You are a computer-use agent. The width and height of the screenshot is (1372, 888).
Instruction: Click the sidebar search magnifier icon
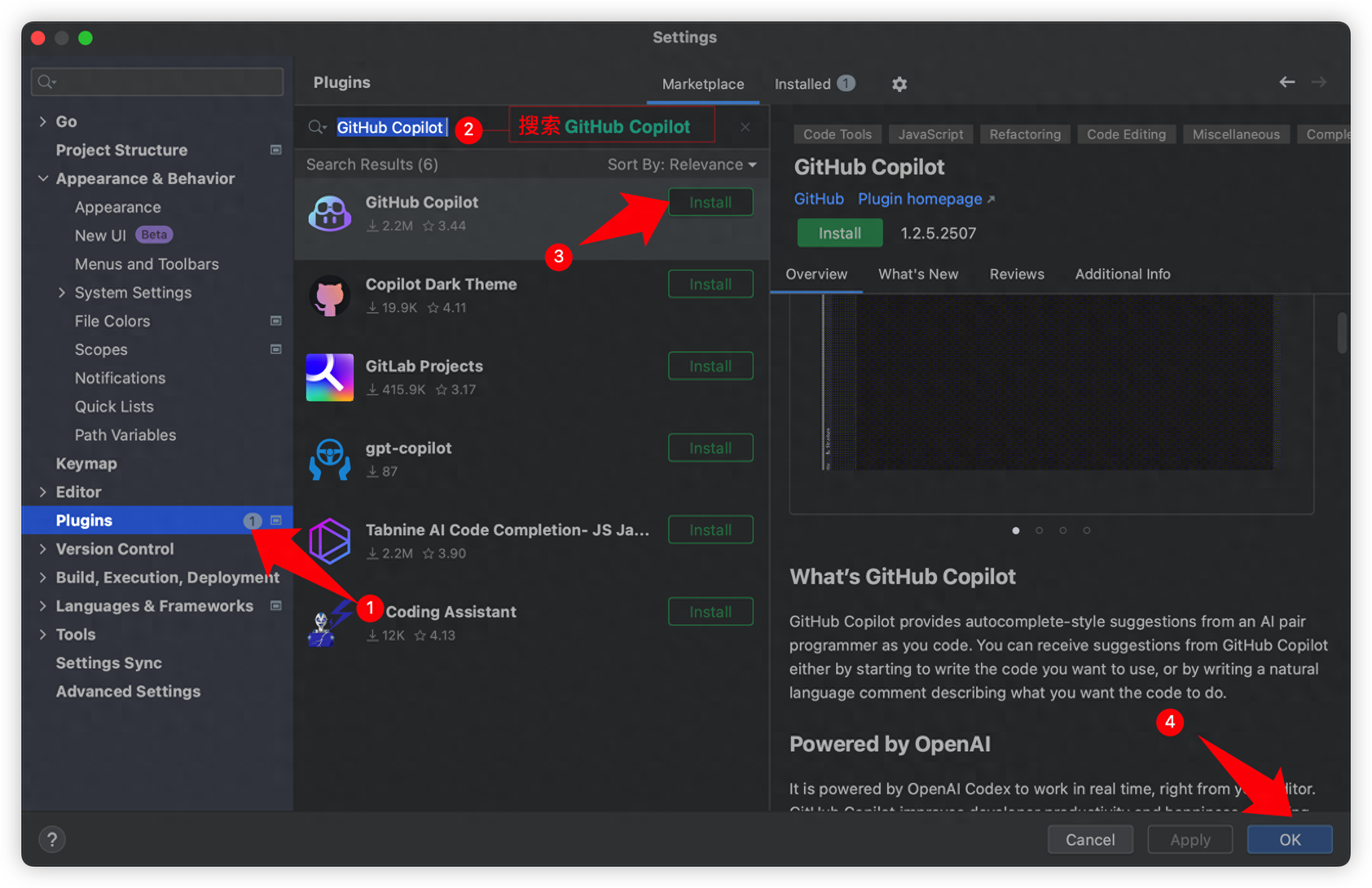(45, 81)
